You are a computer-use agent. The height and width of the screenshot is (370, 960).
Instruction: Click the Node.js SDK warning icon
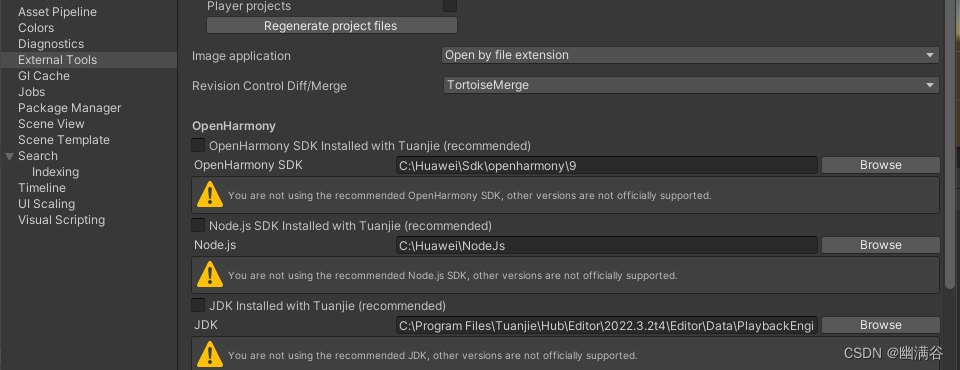pyautogui.click(x=210, y=274)
